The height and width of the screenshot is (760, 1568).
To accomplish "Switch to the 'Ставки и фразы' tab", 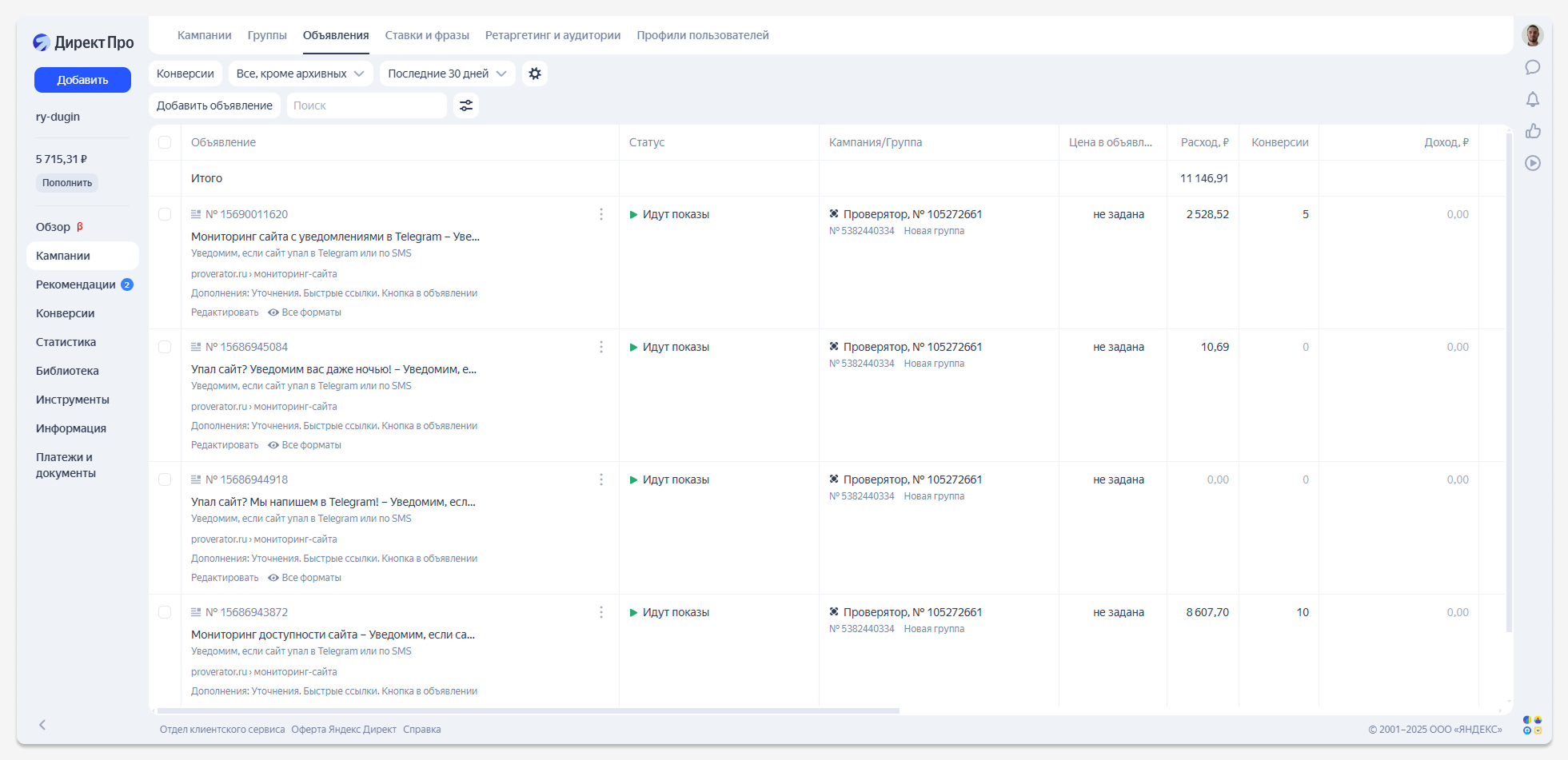I will 427,35.
